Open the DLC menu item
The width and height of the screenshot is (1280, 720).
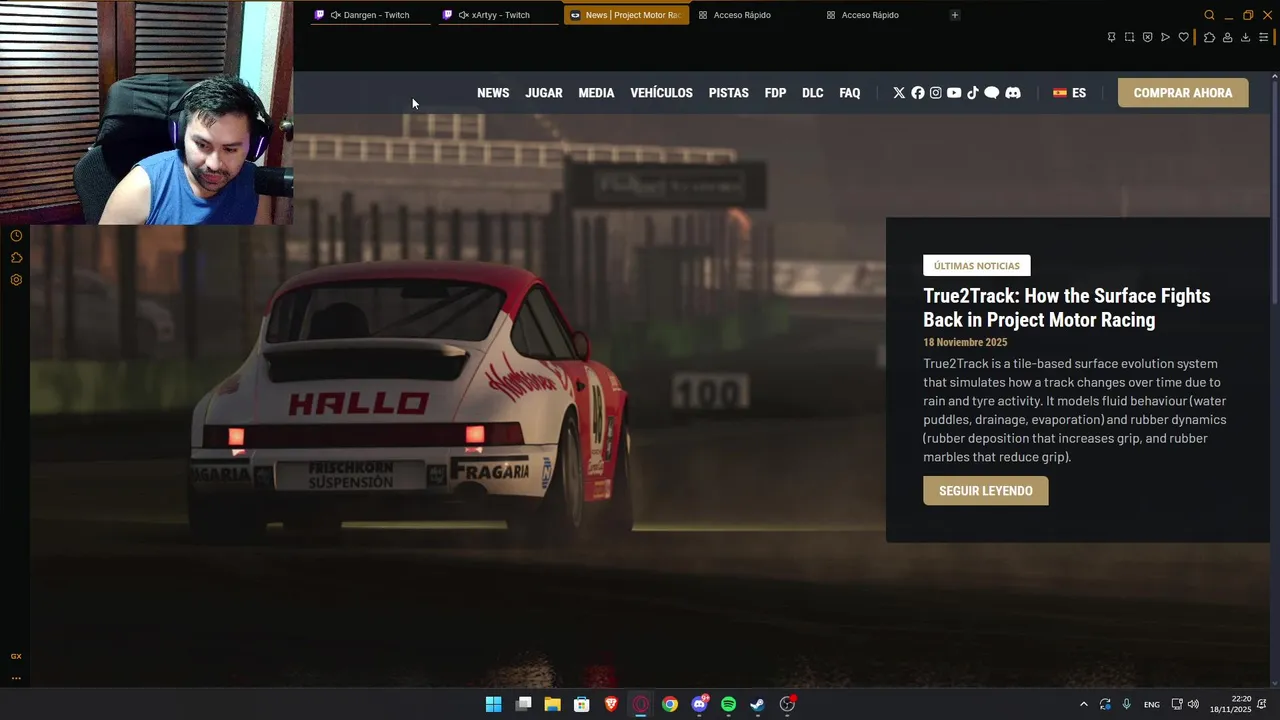click(813, 93)
